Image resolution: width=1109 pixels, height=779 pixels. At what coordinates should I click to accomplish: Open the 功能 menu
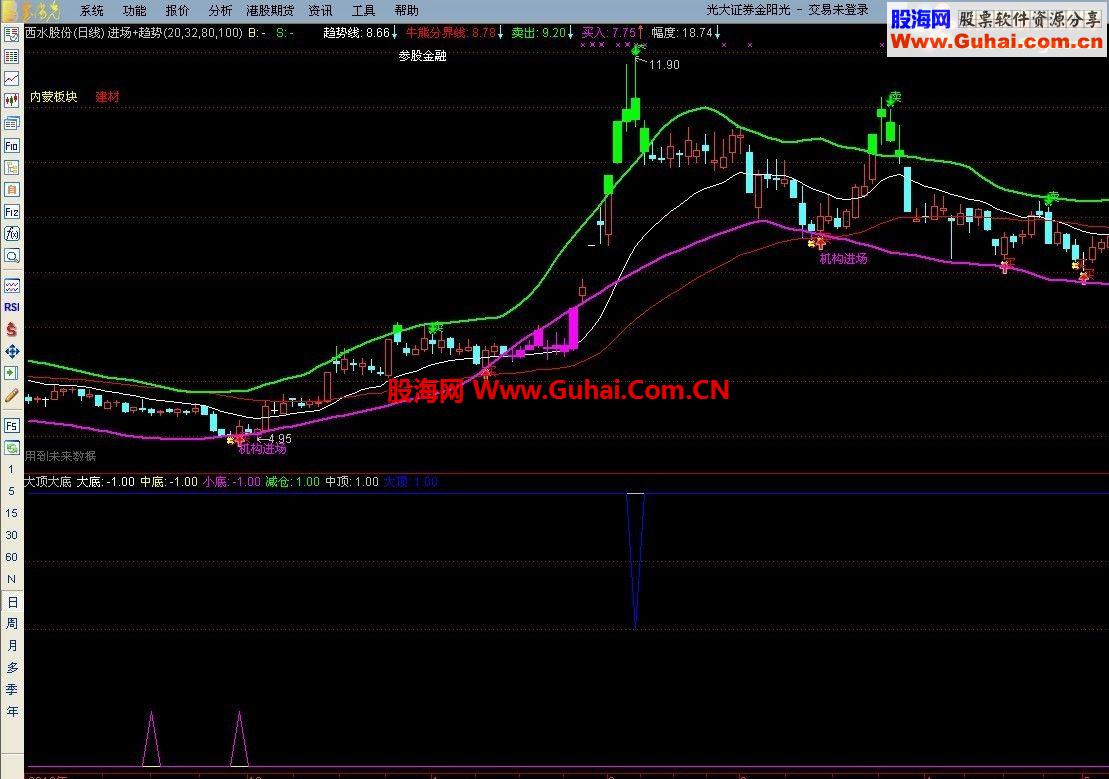click(x=134, y=11)
